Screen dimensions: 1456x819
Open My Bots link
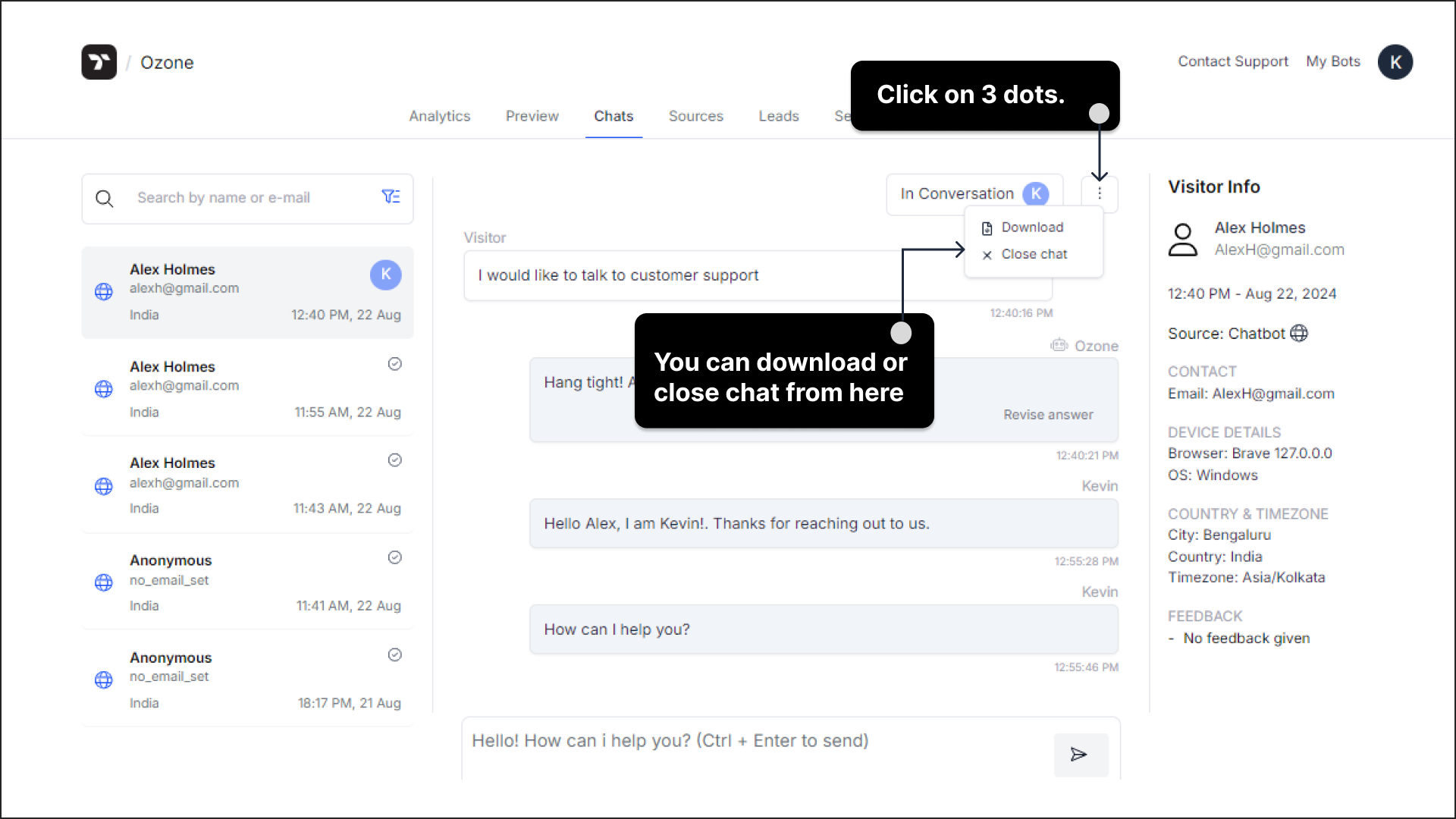click(1333, 61)
